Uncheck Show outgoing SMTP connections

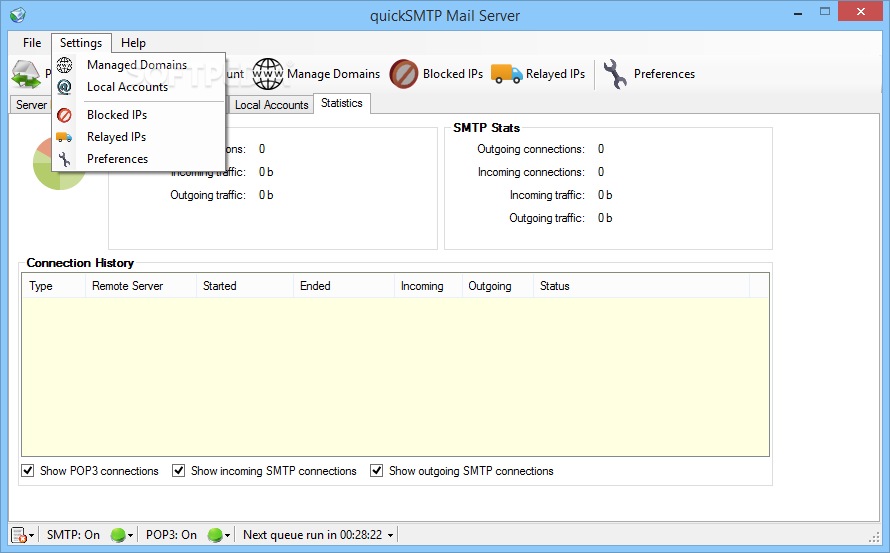click(376, 471)
